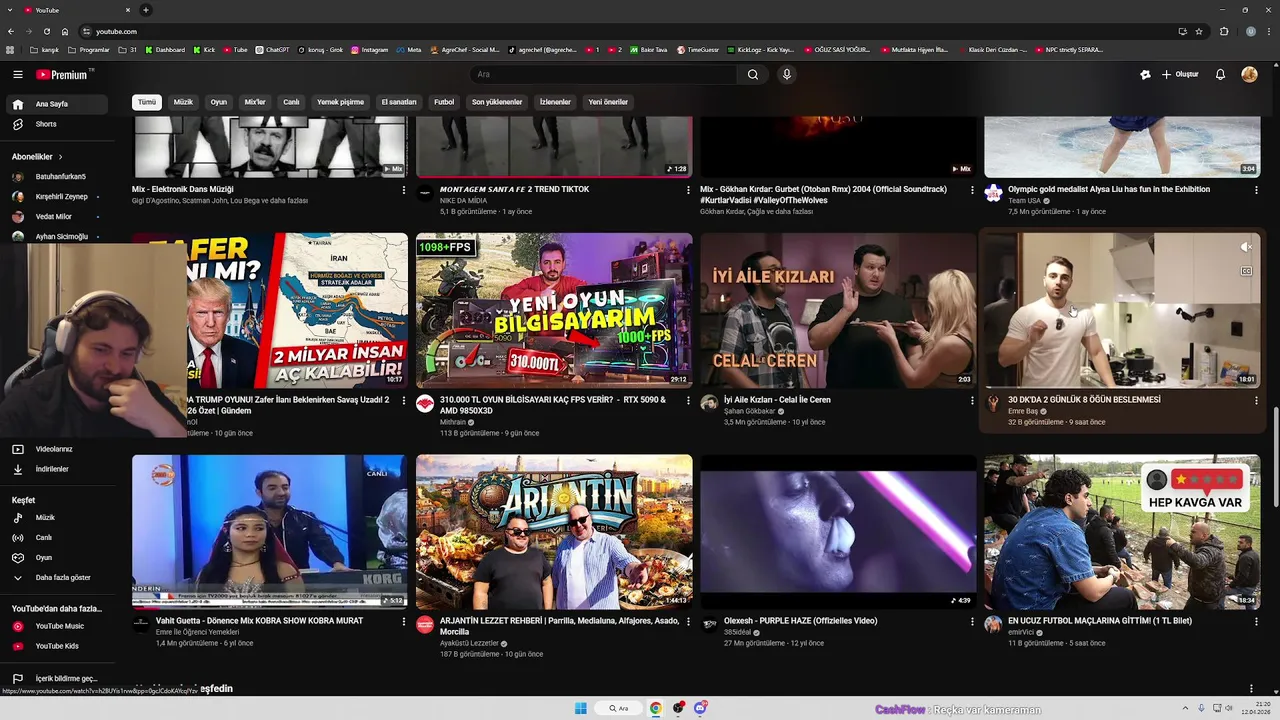Open Kırşehirli Zeynep subscription channel
1280x720 pixels.
(56, 197)
